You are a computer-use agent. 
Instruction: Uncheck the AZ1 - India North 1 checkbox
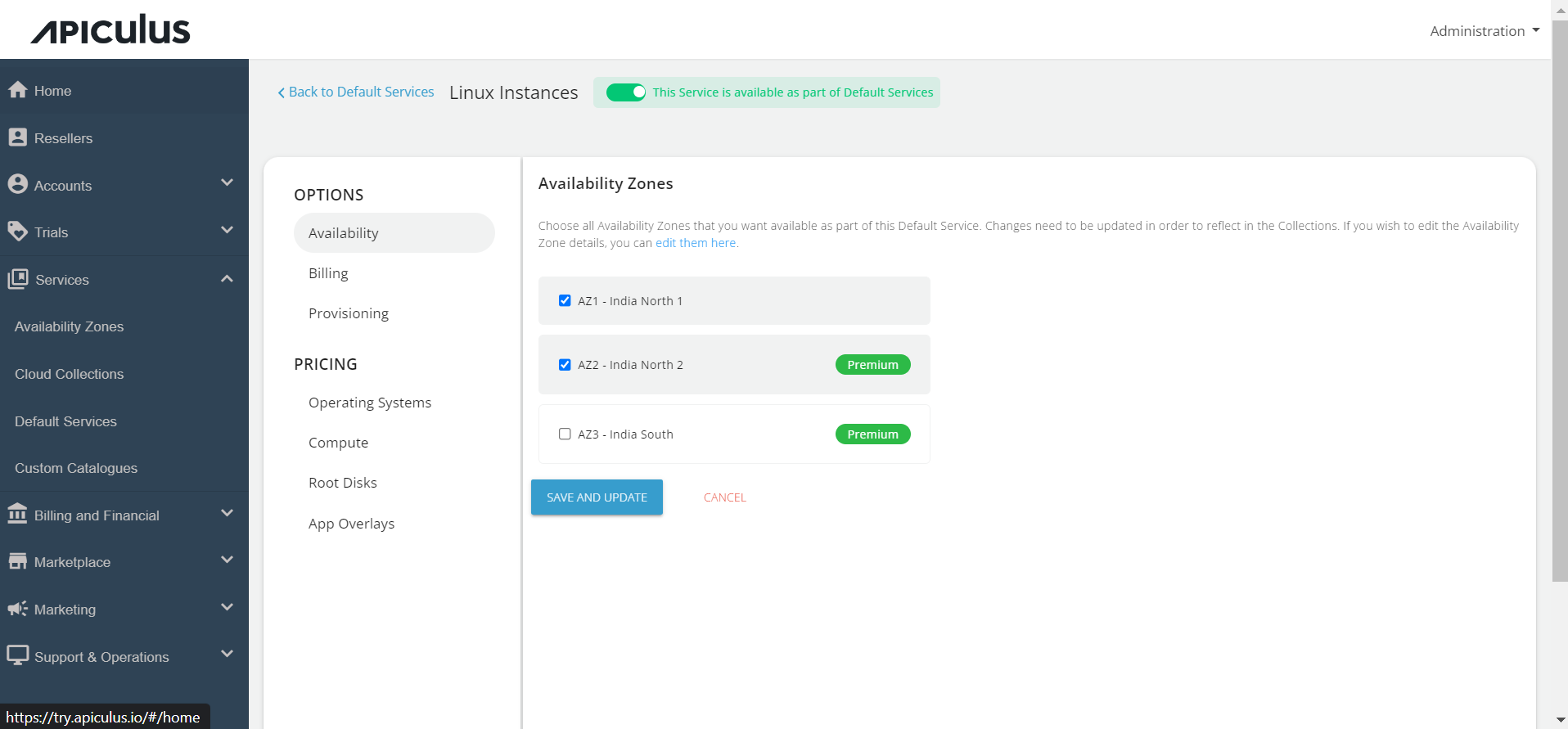(565, 300)
